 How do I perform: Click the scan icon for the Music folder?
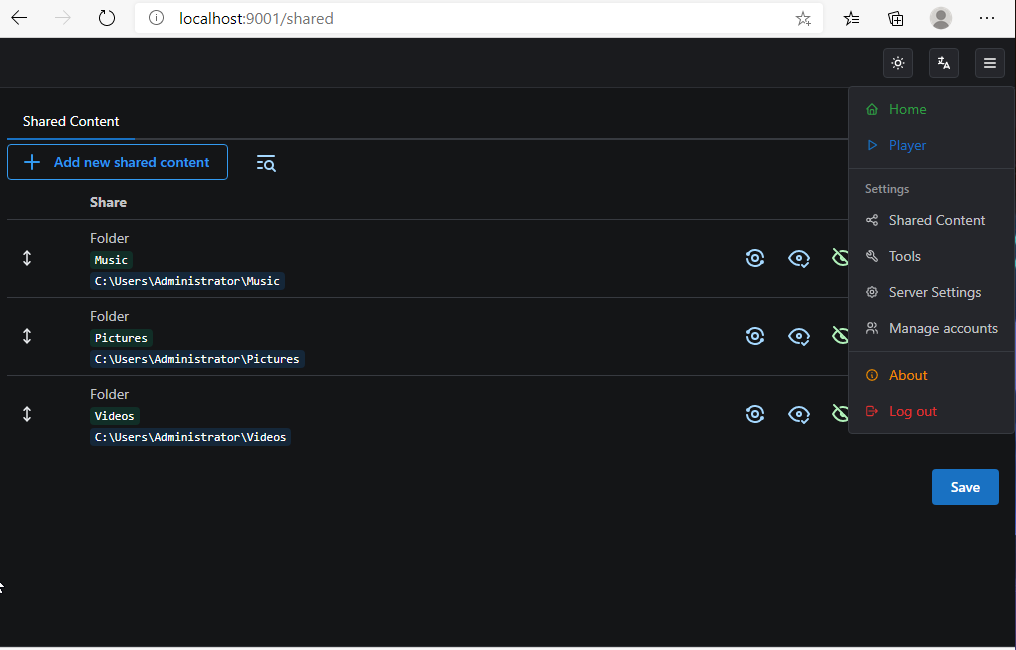click(755, 258)
